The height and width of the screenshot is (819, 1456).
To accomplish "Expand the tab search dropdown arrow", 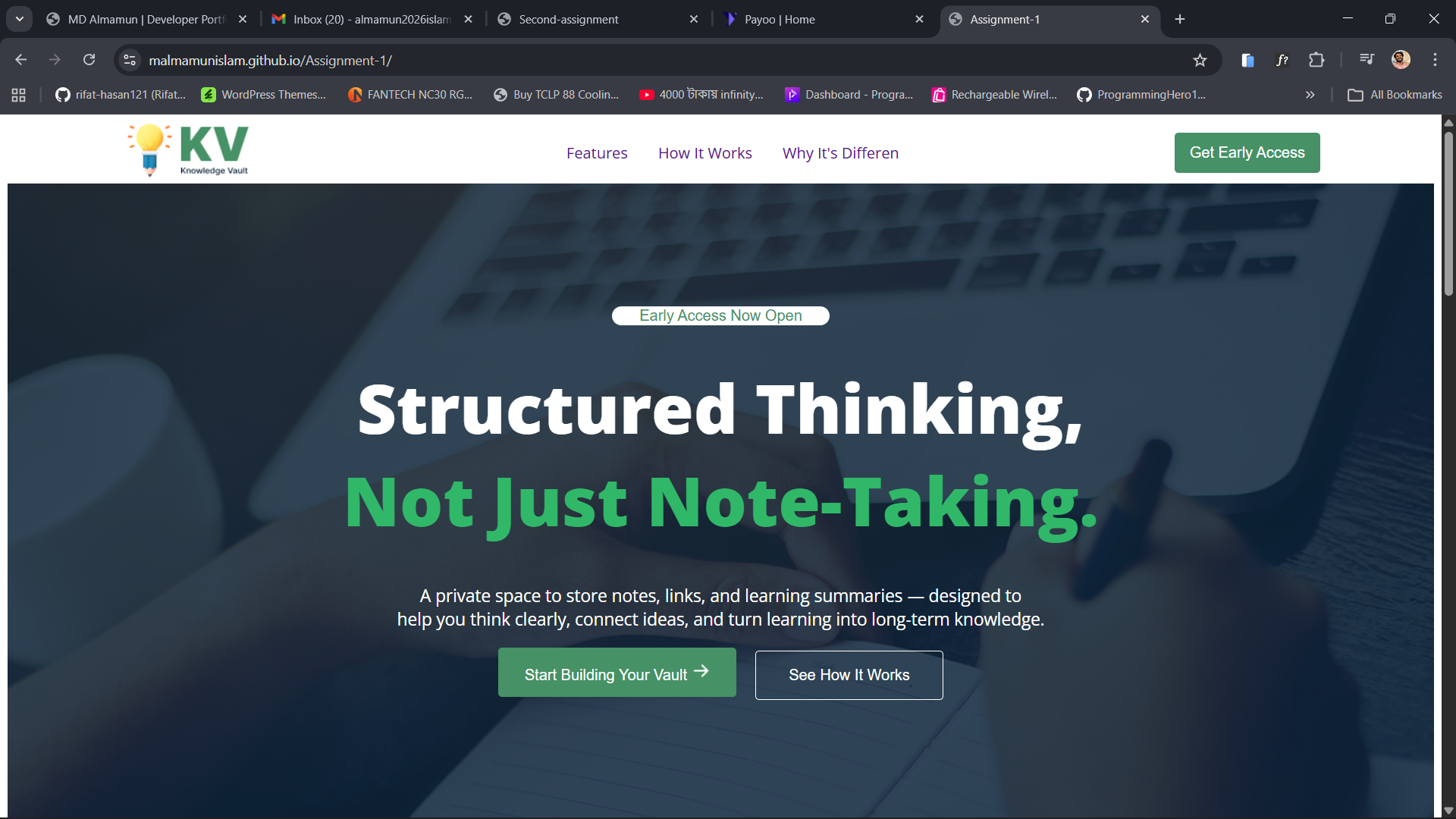I will (x=20, y=19).
